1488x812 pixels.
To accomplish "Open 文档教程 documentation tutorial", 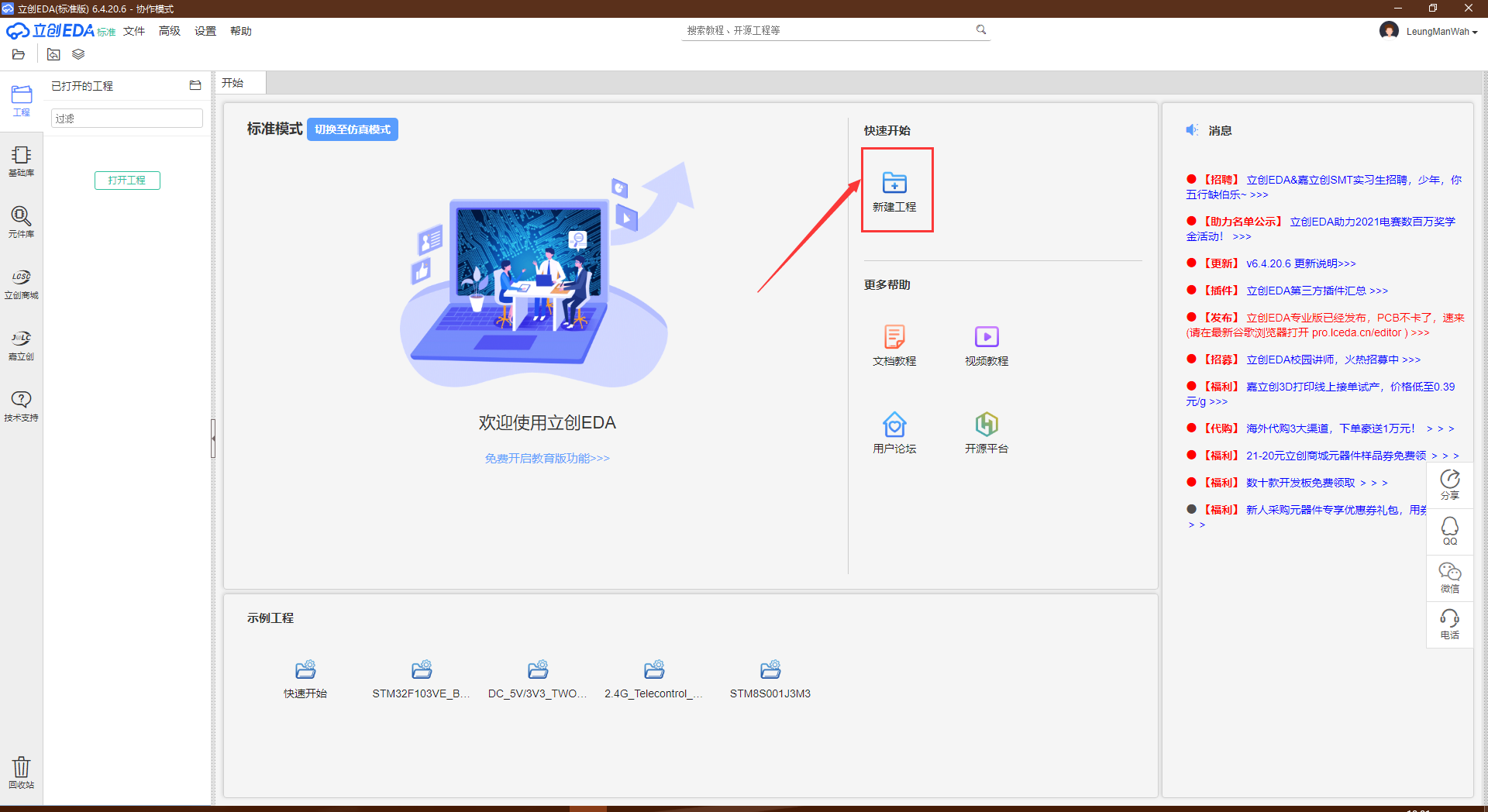I will click(x=894, y=346).
